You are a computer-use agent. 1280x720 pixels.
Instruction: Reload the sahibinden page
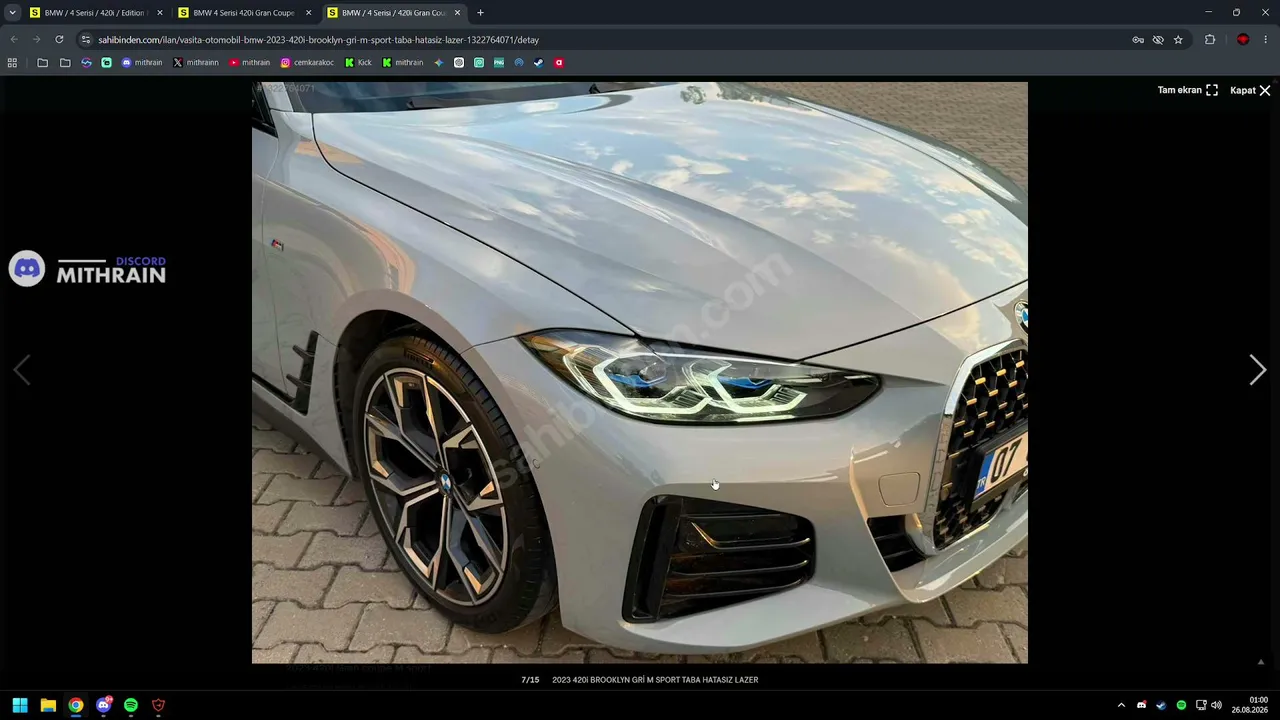59,40
